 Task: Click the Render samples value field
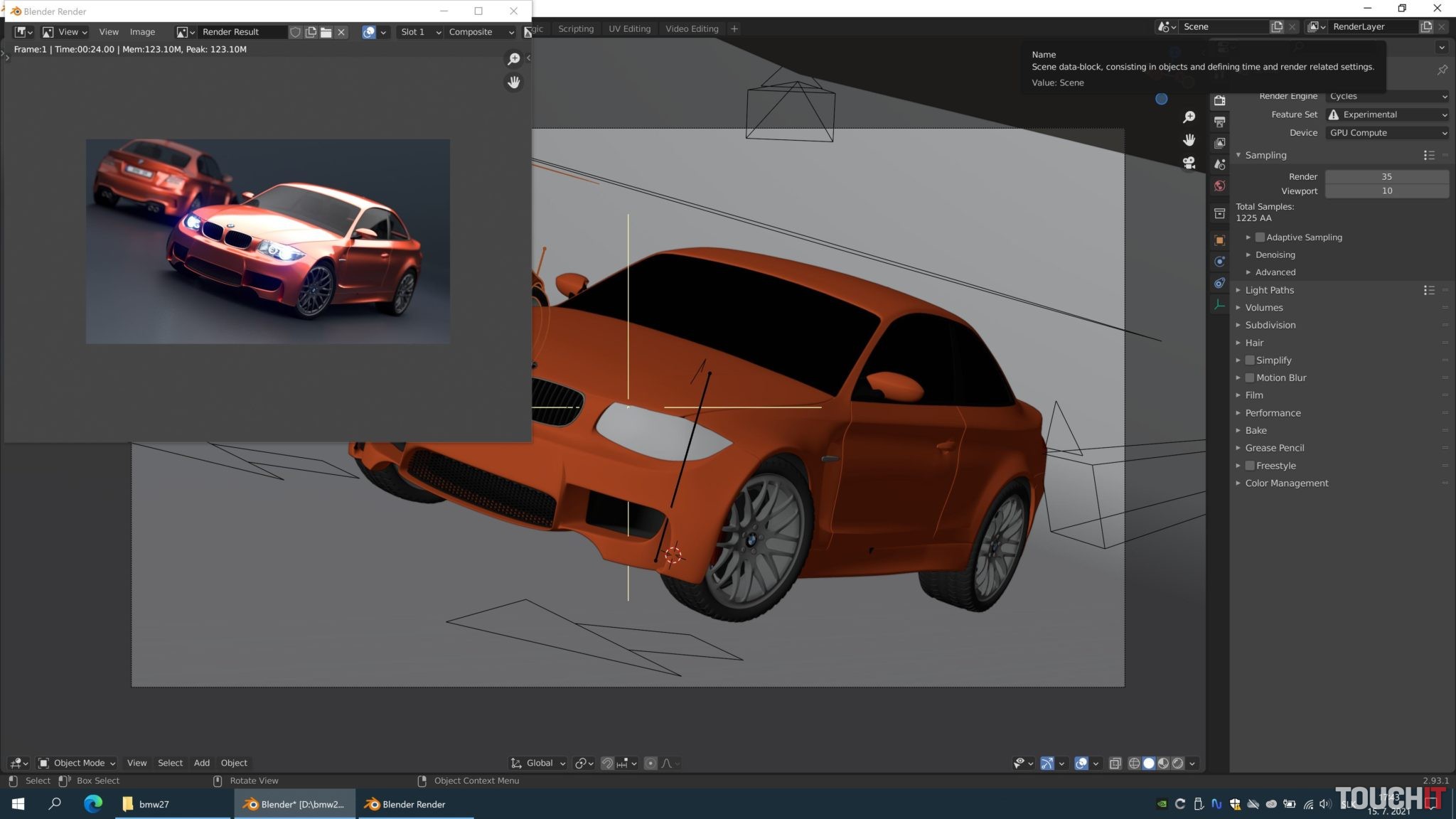pos(1386,176)
